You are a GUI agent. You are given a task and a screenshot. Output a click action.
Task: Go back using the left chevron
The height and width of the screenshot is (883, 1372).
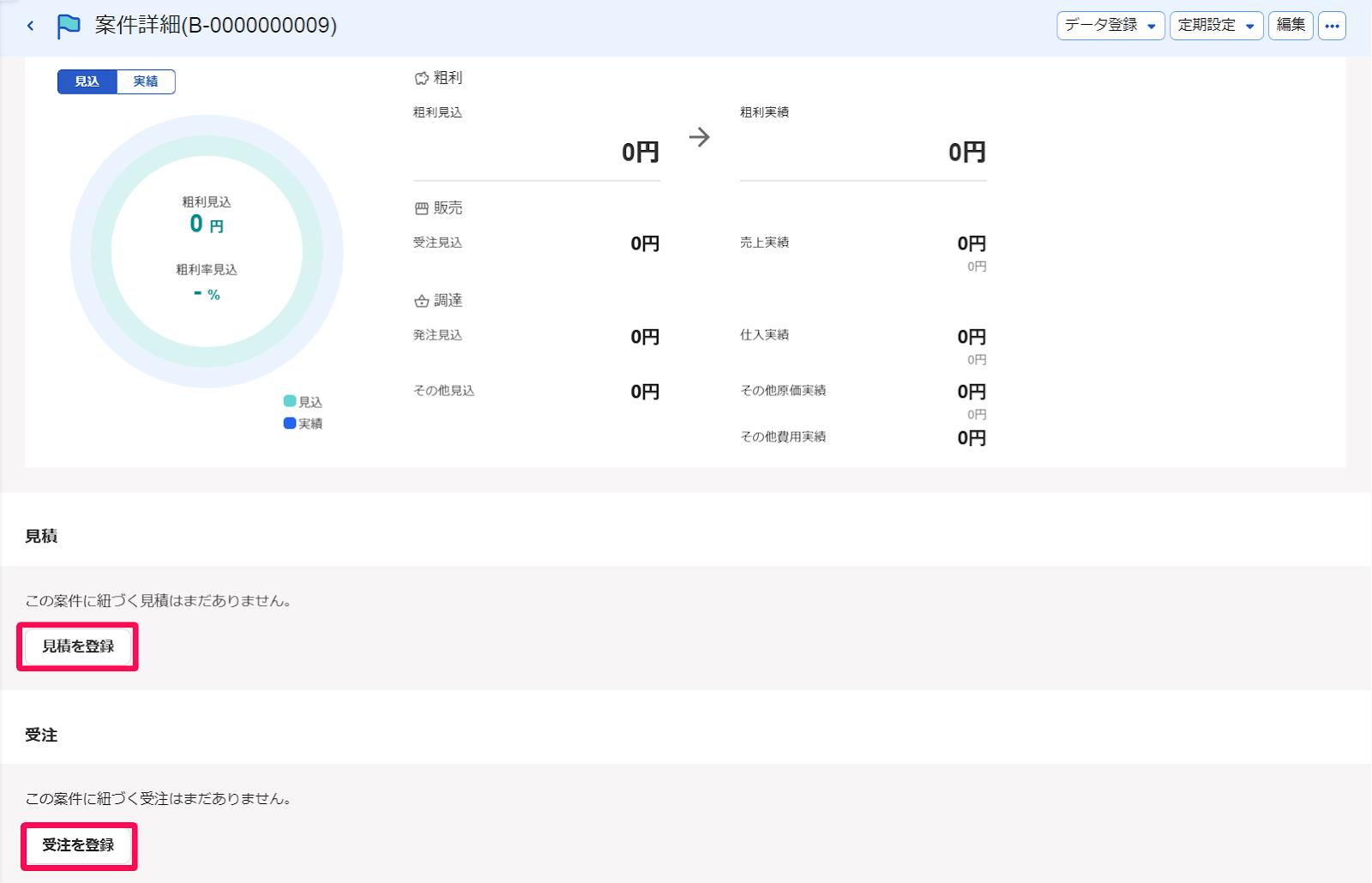31,26
